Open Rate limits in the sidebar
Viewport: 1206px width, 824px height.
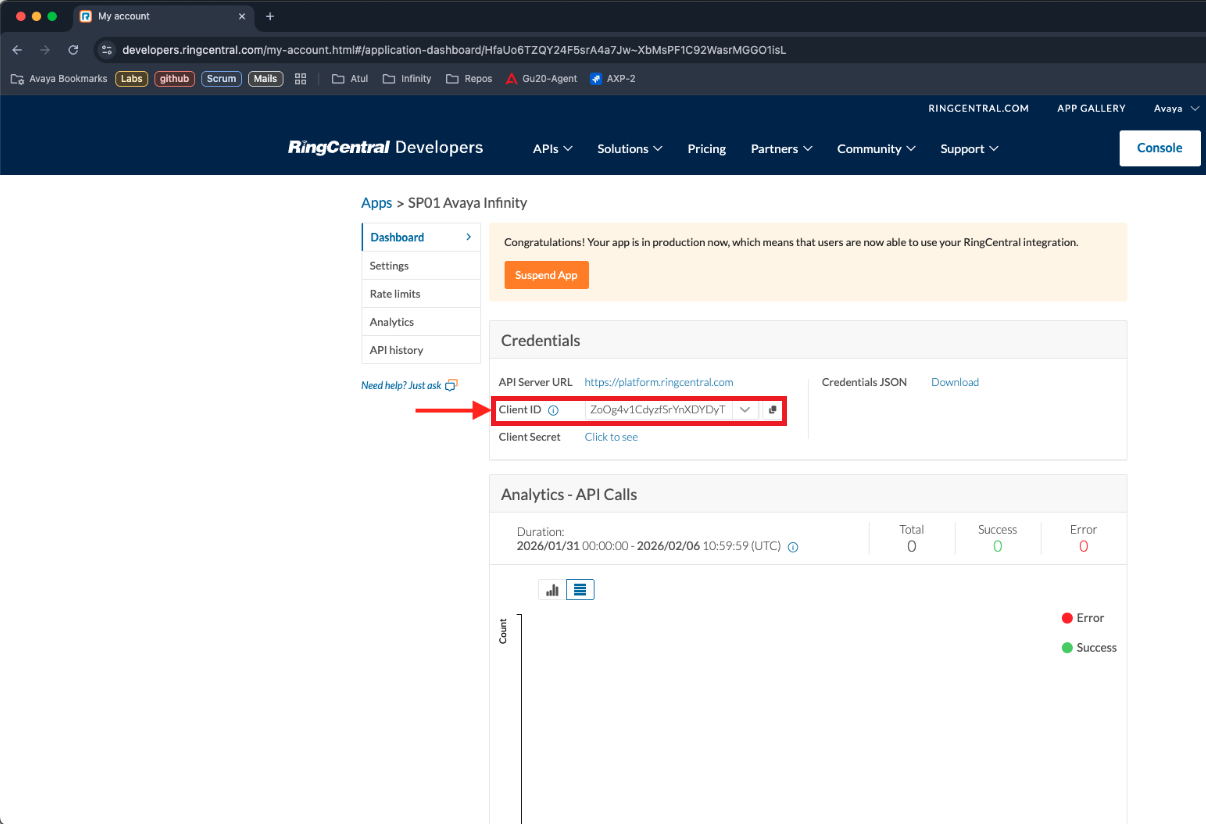421,294
